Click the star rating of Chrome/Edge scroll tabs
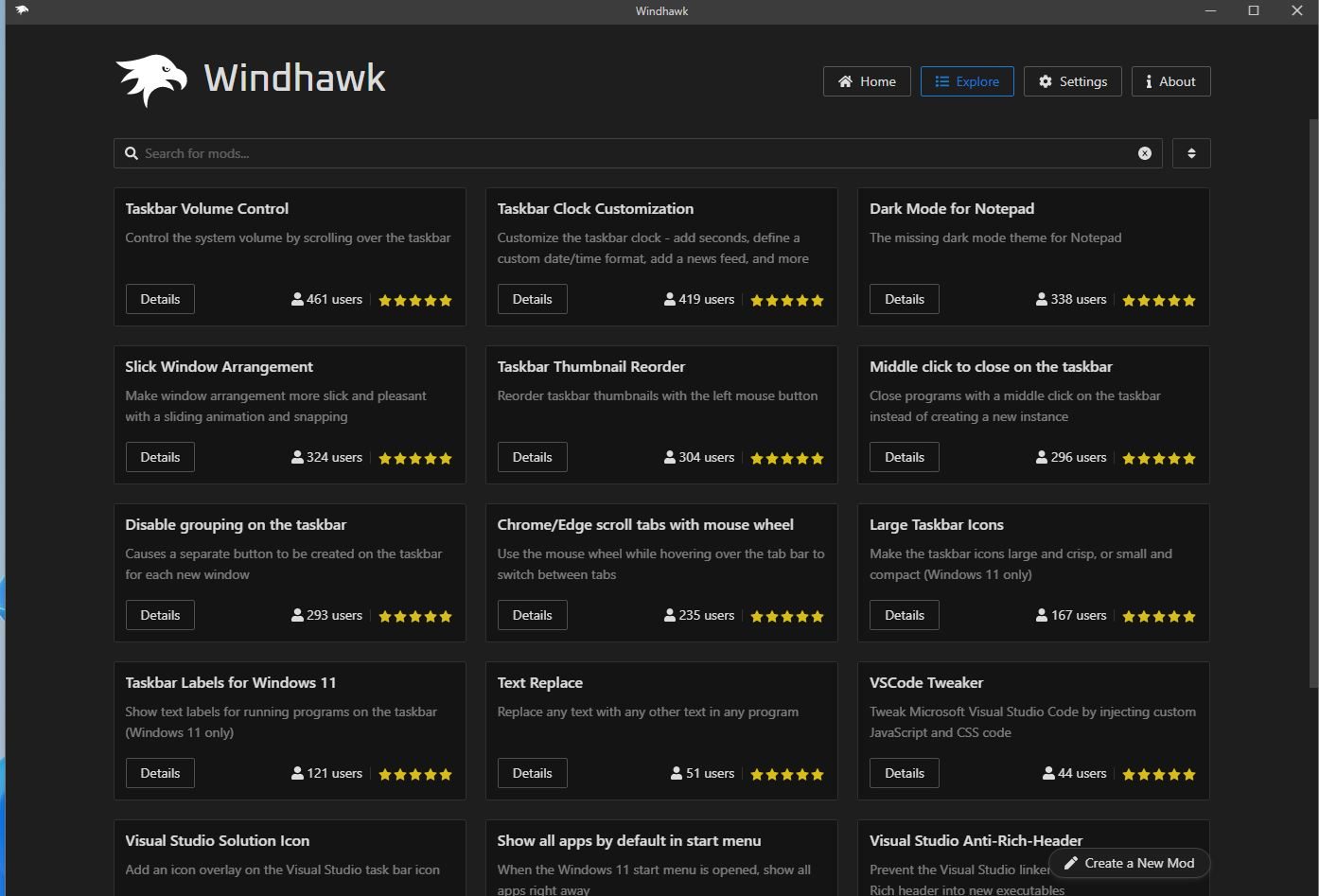The width and height of the screenshot is (1319, 896). pos(787,616)
